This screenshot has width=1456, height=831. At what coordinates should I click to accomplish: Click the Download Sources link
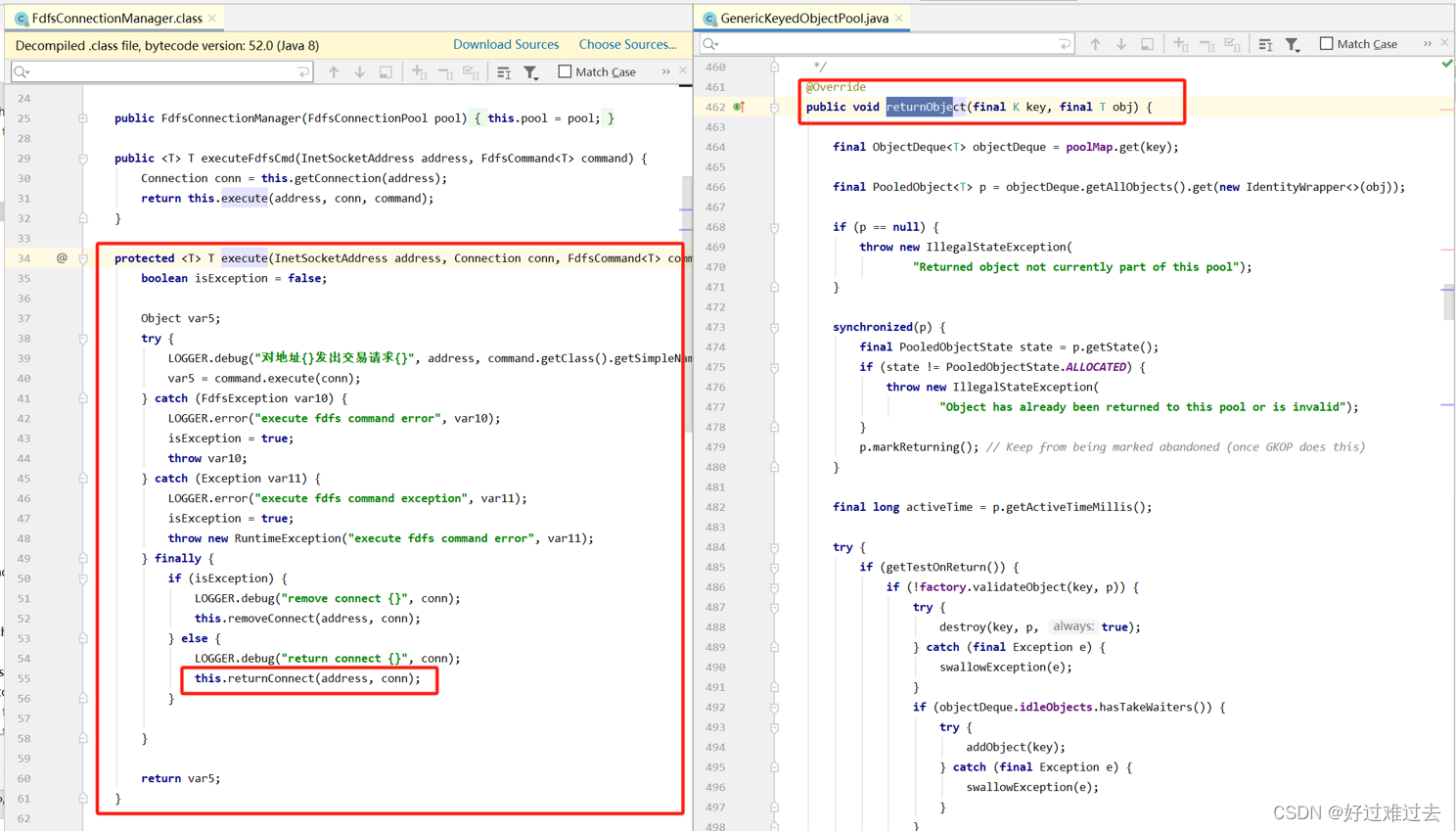click(x=506, y=44)
